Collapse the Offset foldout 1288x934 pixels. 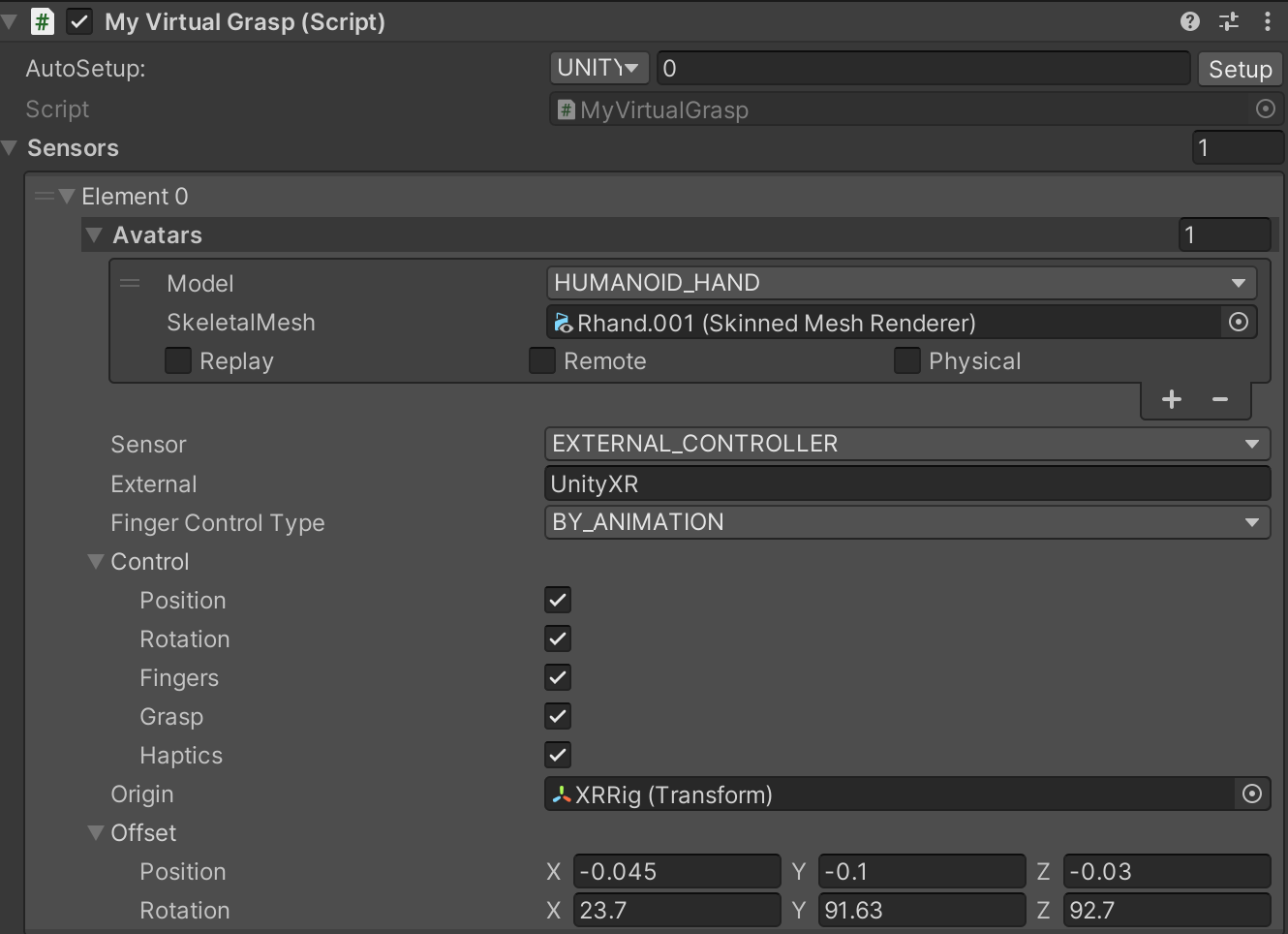click(x=95, y=833)
